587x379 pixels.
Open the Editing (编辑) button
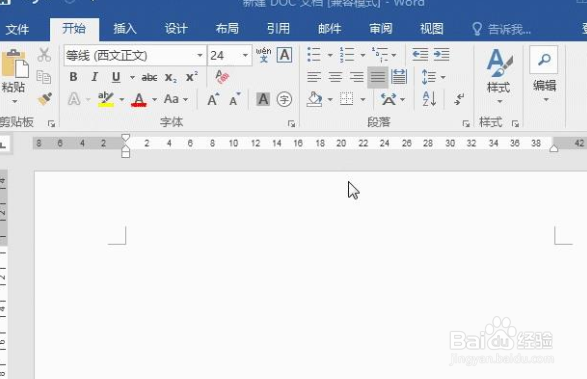[544, 75]
